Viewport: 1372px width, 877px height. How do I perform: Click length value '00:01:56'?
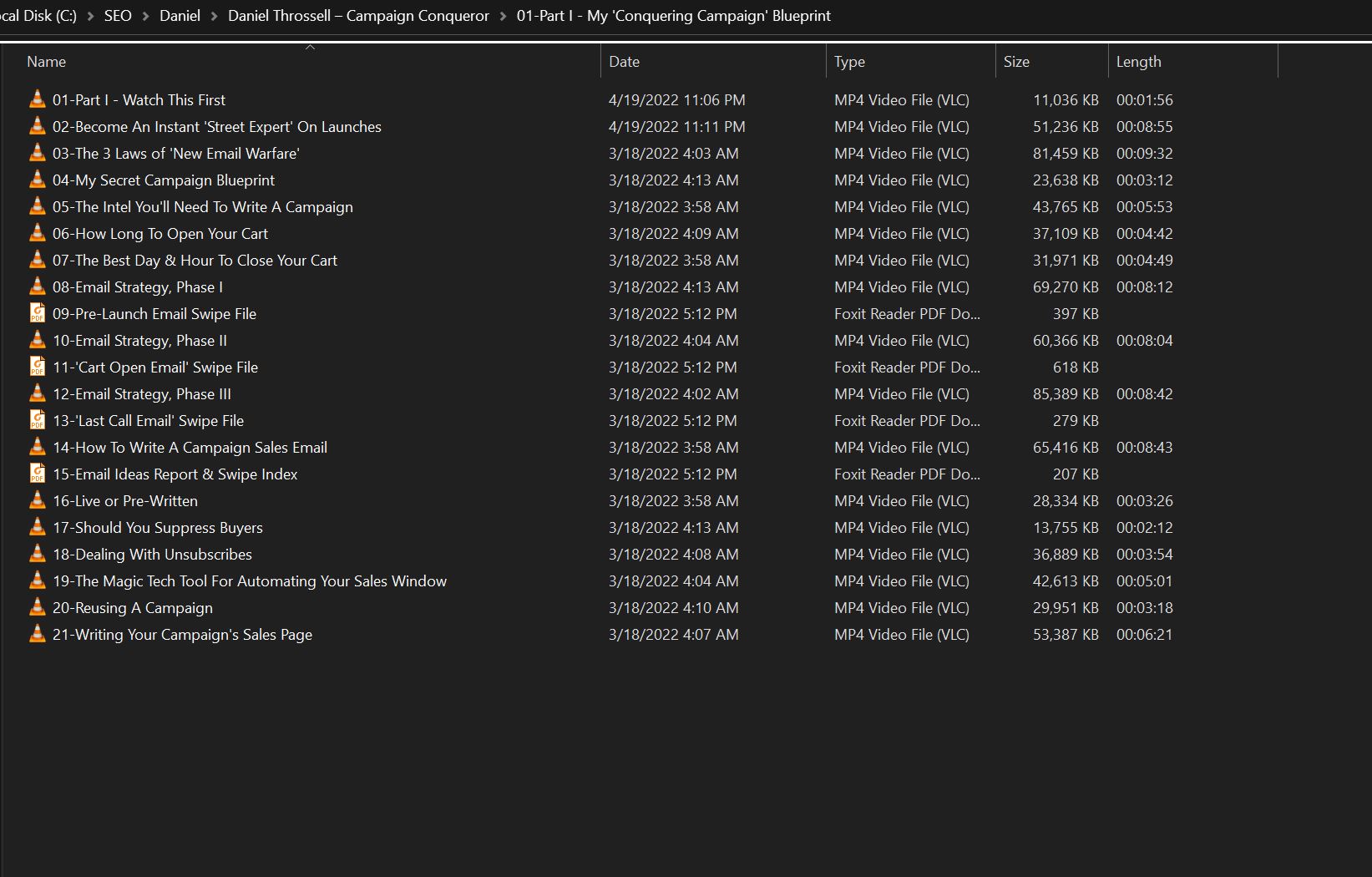coord(1145,99)
